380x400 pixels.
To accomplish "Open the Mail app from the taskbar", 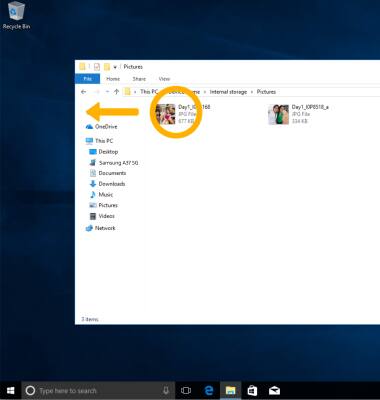I will [x=274, y=391].
